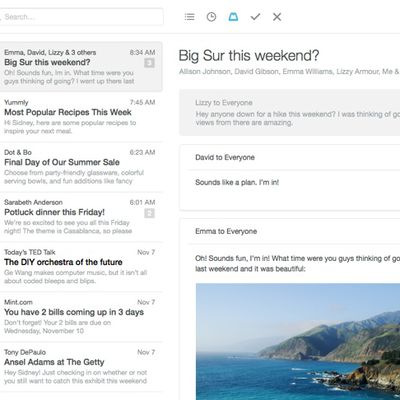This screenshot has height=400, width=400.
Task: Click preview text Hi Sidney, here are some popular
Action: pos(70,127)
